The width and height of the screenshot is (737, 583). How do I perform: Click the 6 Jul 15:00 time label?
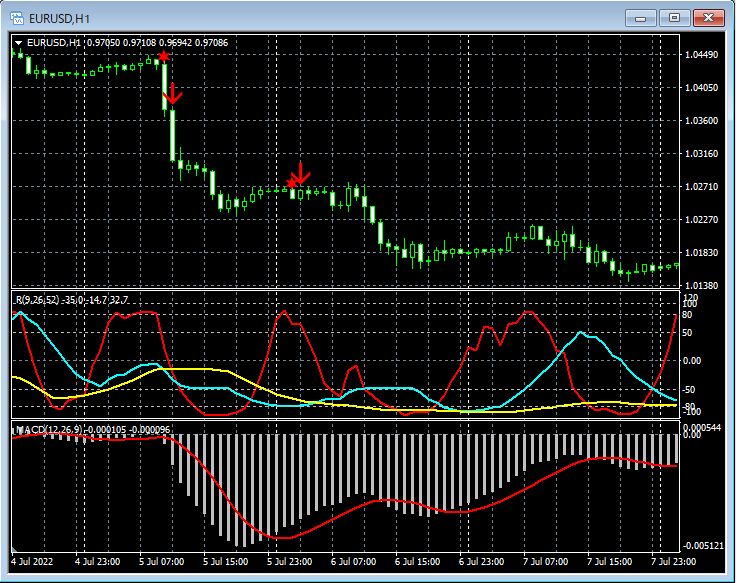417,561
